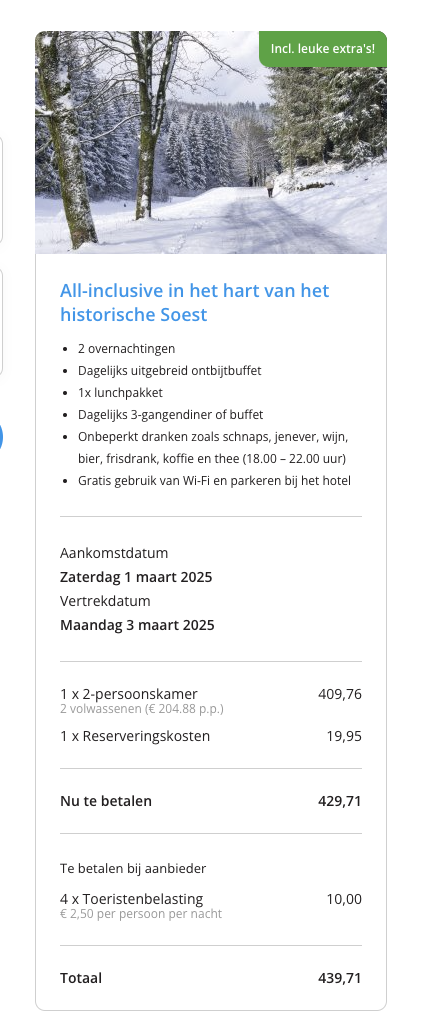426x1018 pixels.
Task: Click the room price 409,76
Action: (x=340, y=694)
